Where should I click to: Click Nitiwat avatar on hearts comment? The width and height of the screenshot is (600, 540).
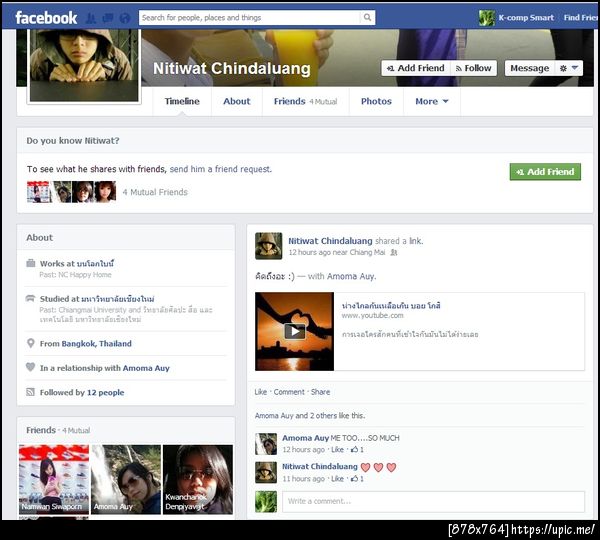pyautogui.click(x=266, y=473)
